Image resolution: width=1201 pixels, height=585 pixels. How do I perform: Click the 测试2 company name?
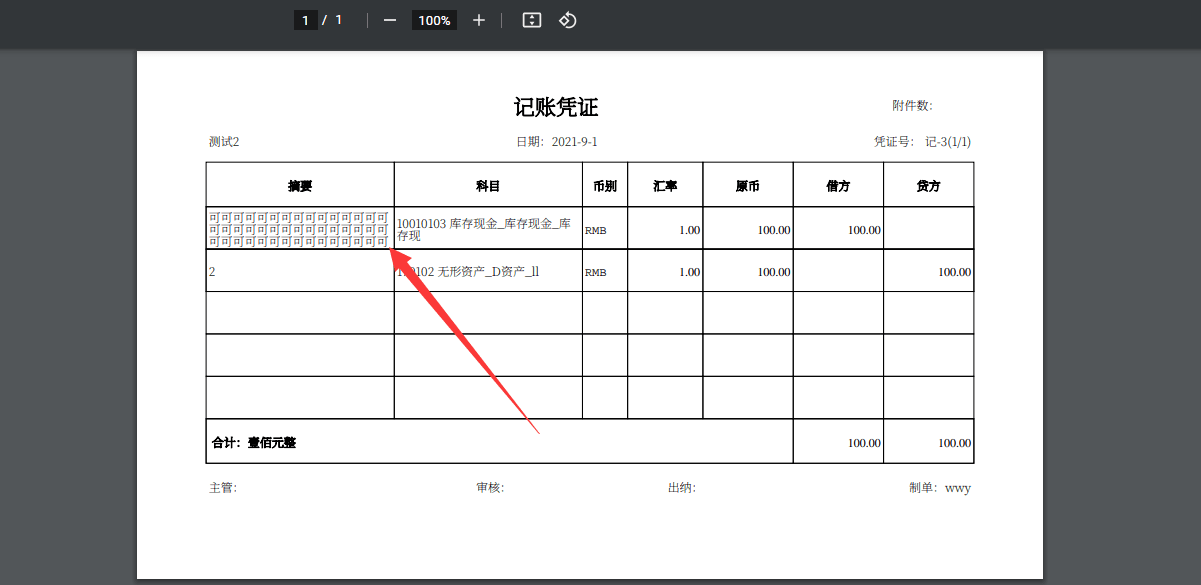click(224, 142)
